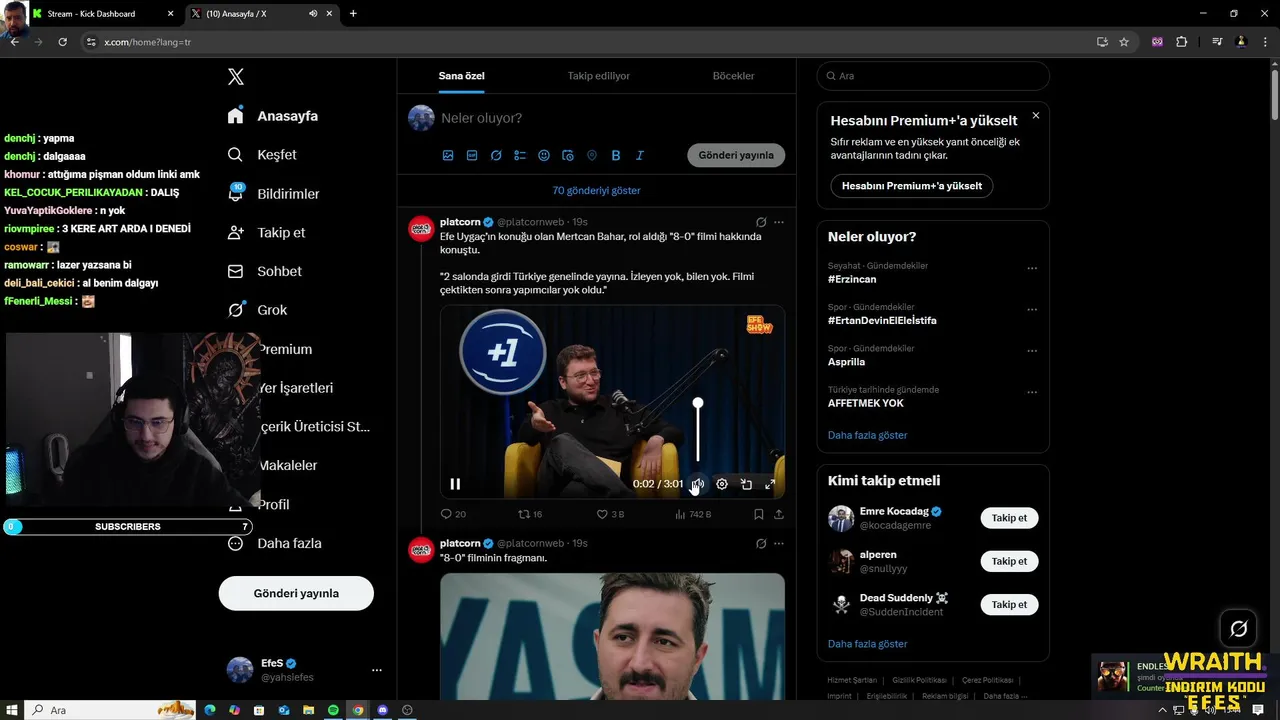Viewport: 1280px width, 720px height.
Task: Toggle picture-in-picture for video
Action: click(746, 484)
